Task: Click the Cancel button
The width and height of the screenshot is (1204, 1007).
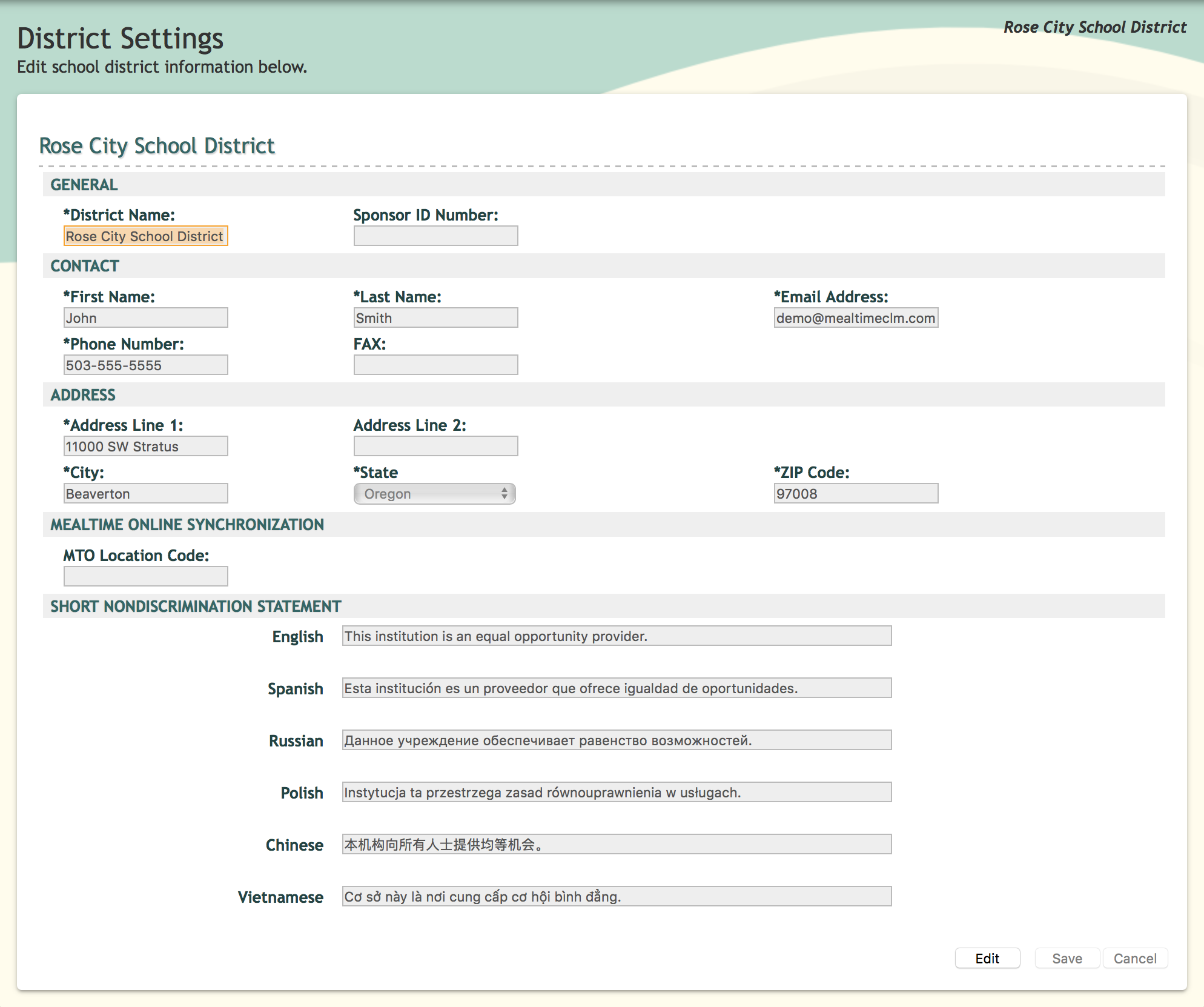Action: (x=1134, y=958)
